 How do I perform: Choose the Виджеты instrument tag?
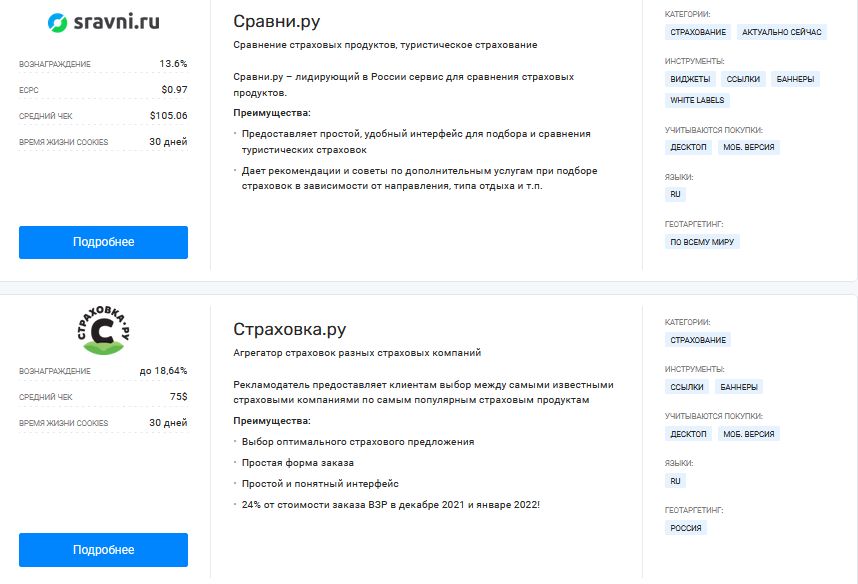[690, 79]
